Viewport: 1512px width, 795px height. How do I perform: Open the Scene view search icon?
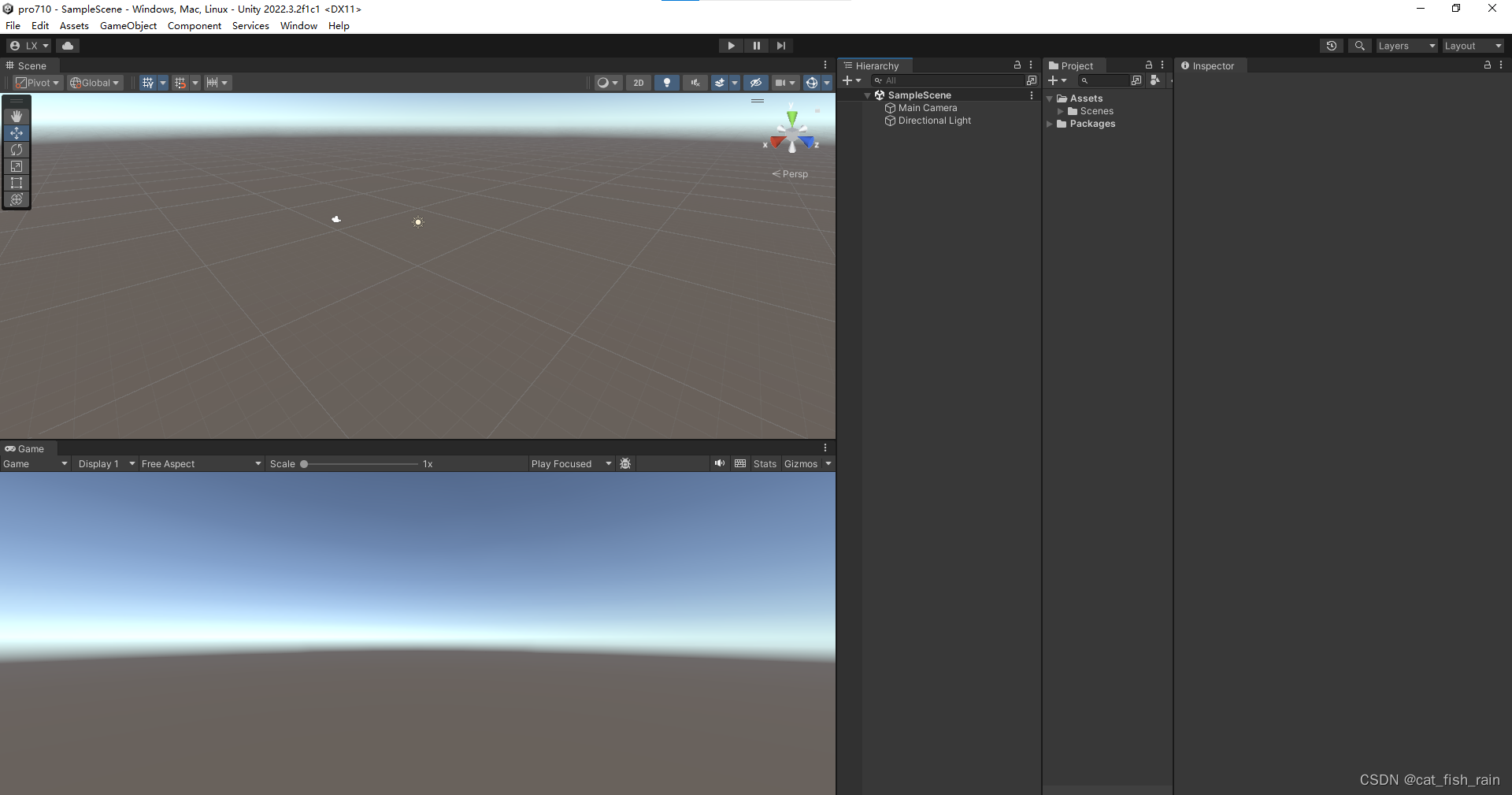[1360, 45]
